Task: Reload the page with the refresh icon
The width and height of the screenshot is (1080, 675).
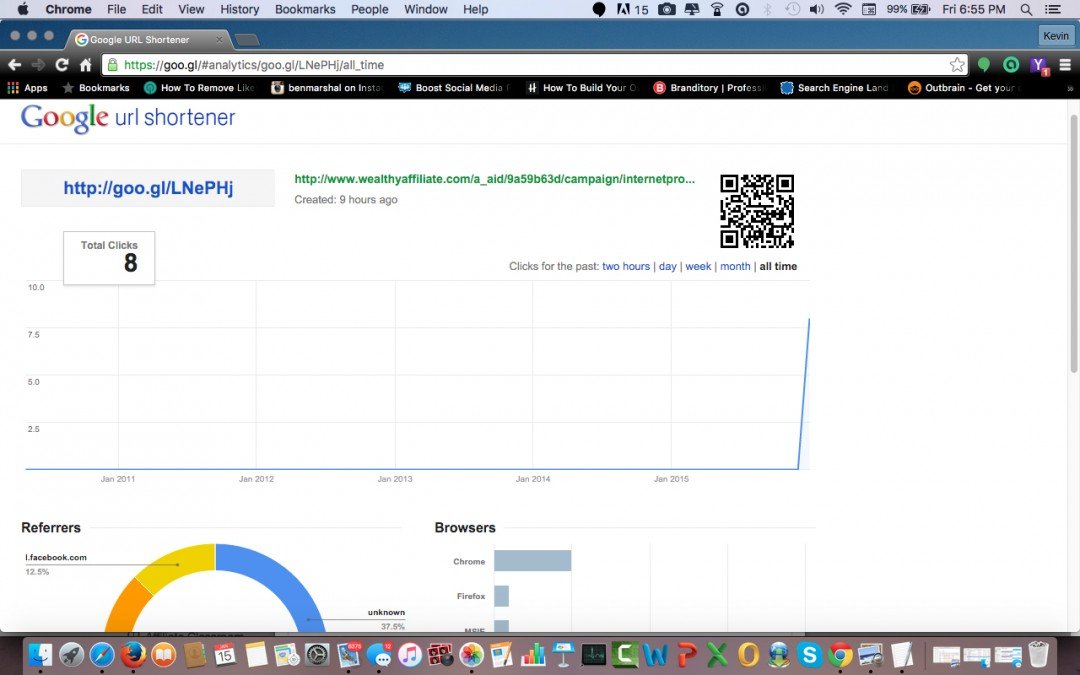Action: [61, 65]
